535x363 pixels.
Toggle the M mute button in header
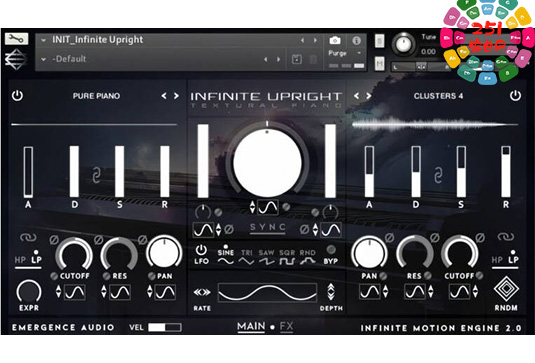coord(379,64)
